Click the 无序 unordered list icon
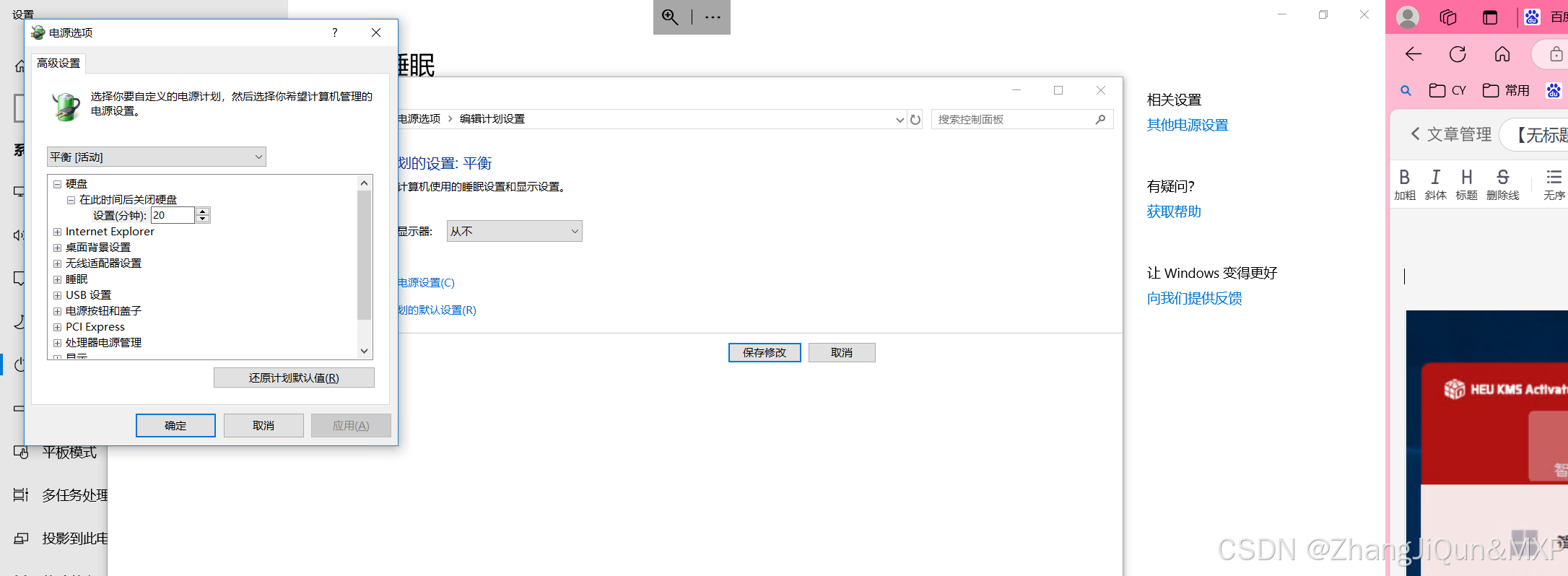Screen dimensions: 1568x576 coord(1554,184)
